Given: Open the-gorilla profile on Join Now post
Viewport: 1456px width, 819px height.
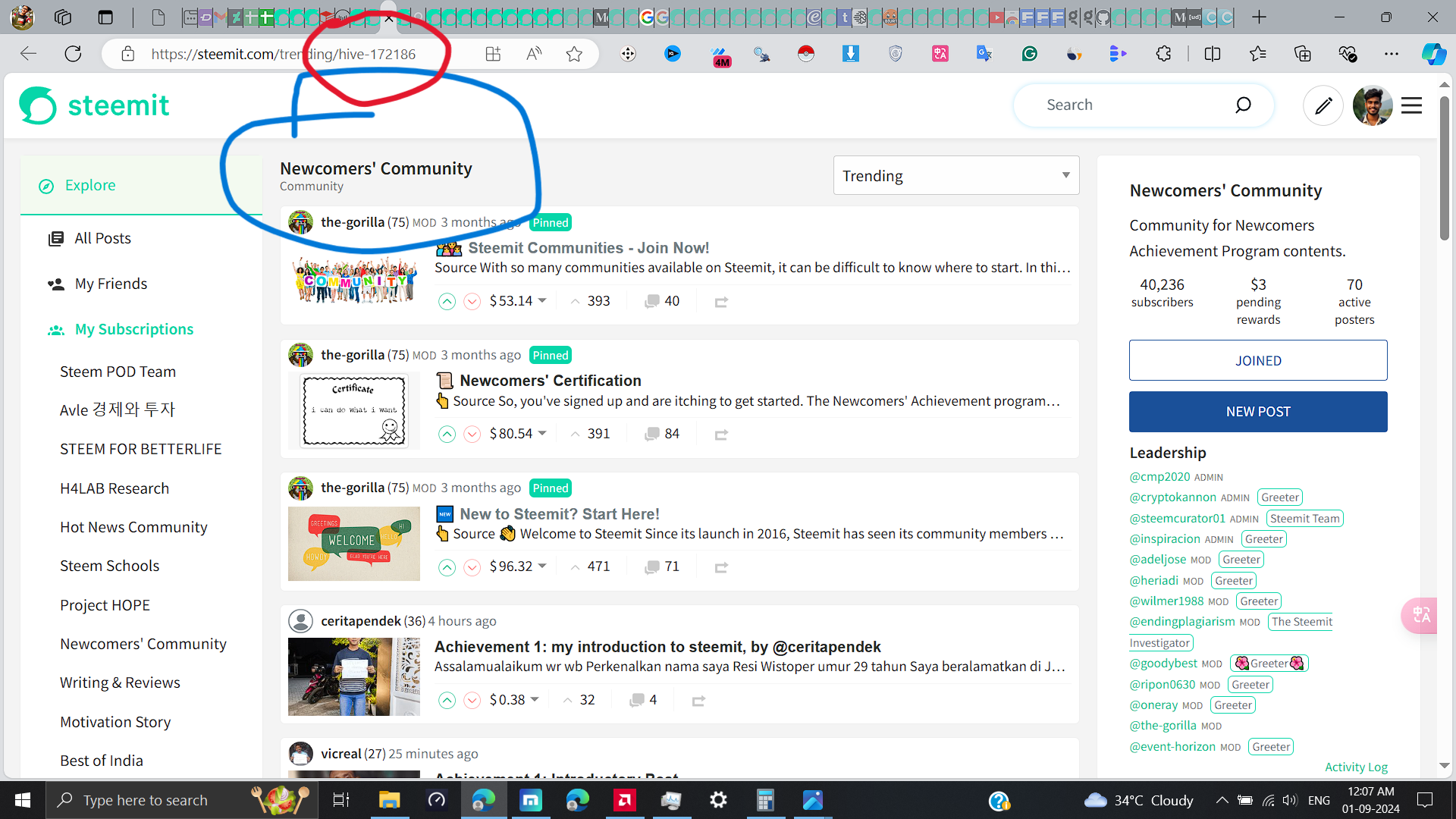Looking at the screenshot, I should point(353,222).
